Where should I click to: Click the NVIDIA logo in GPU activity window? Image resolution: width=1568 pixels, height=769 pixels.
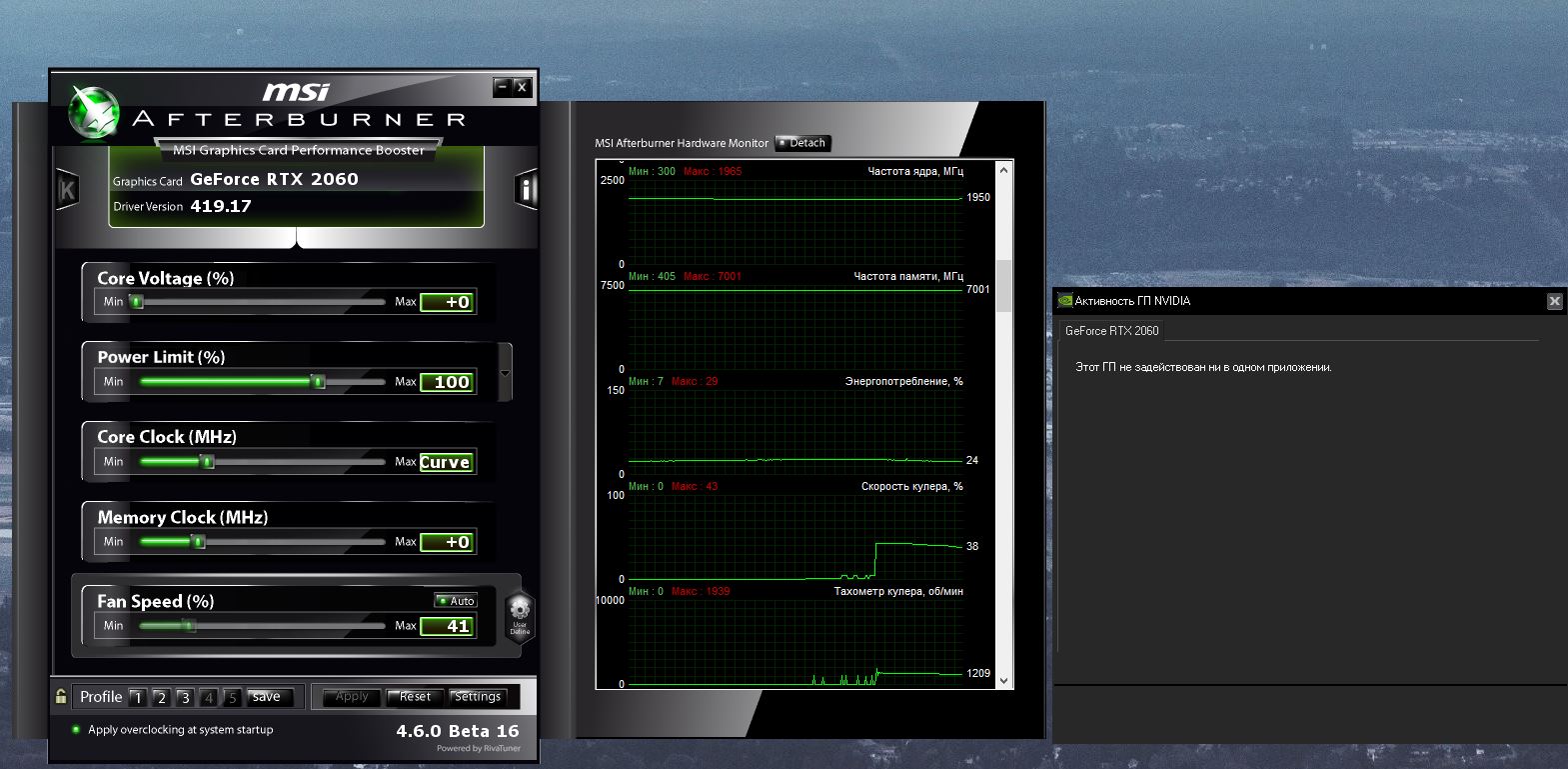[1065, 300]
